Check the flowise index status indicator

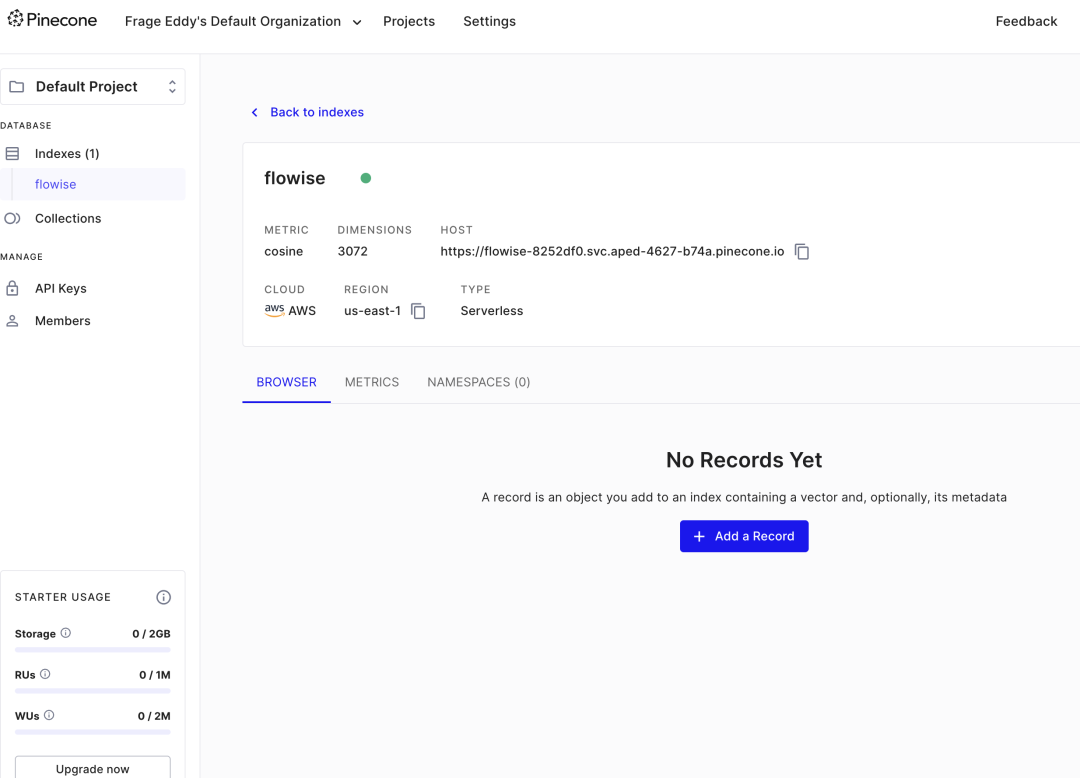pos(366,177)
